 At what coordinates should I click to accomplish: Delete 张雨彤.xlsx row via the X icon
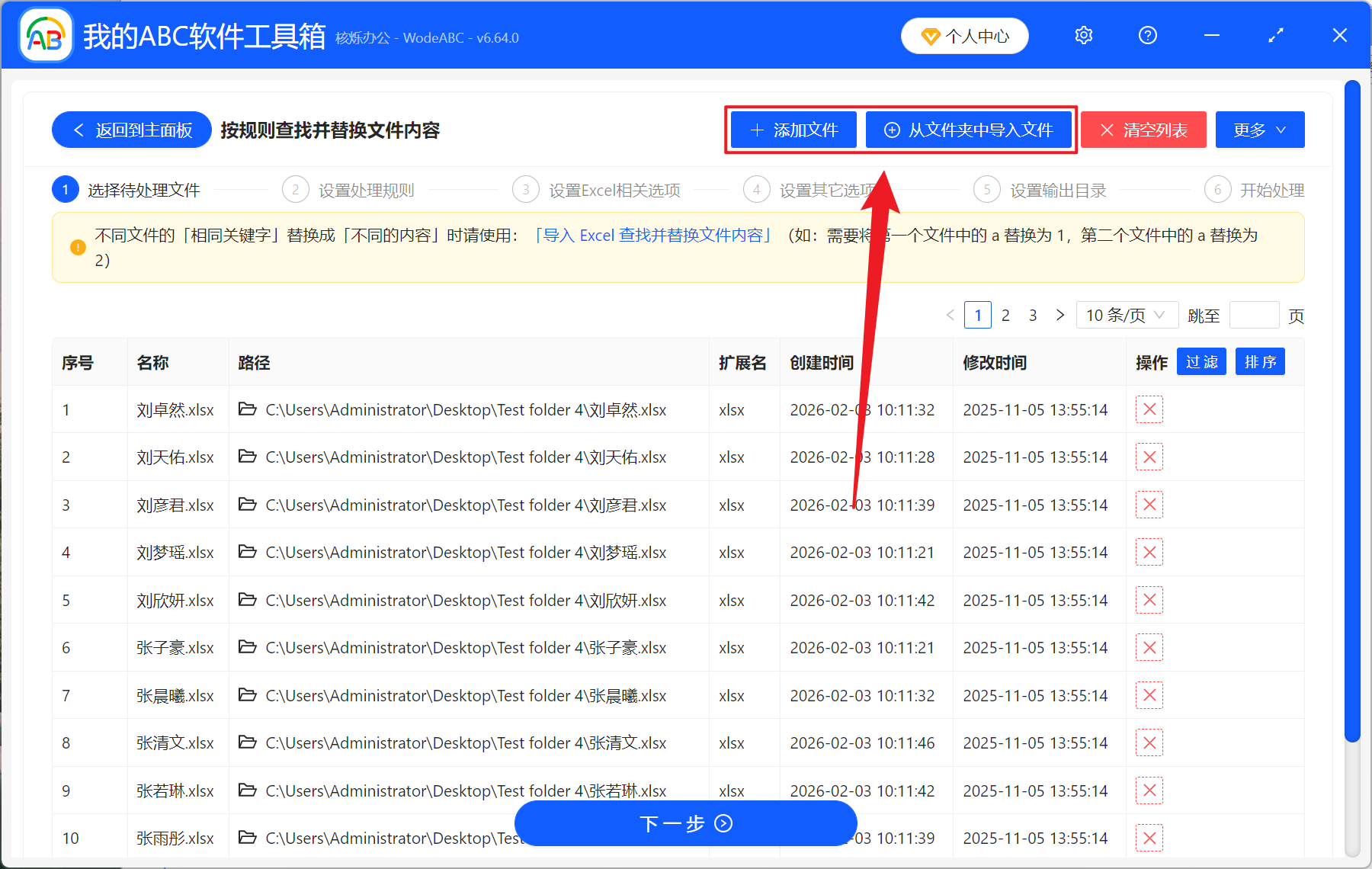click(x=1149, y=838)
